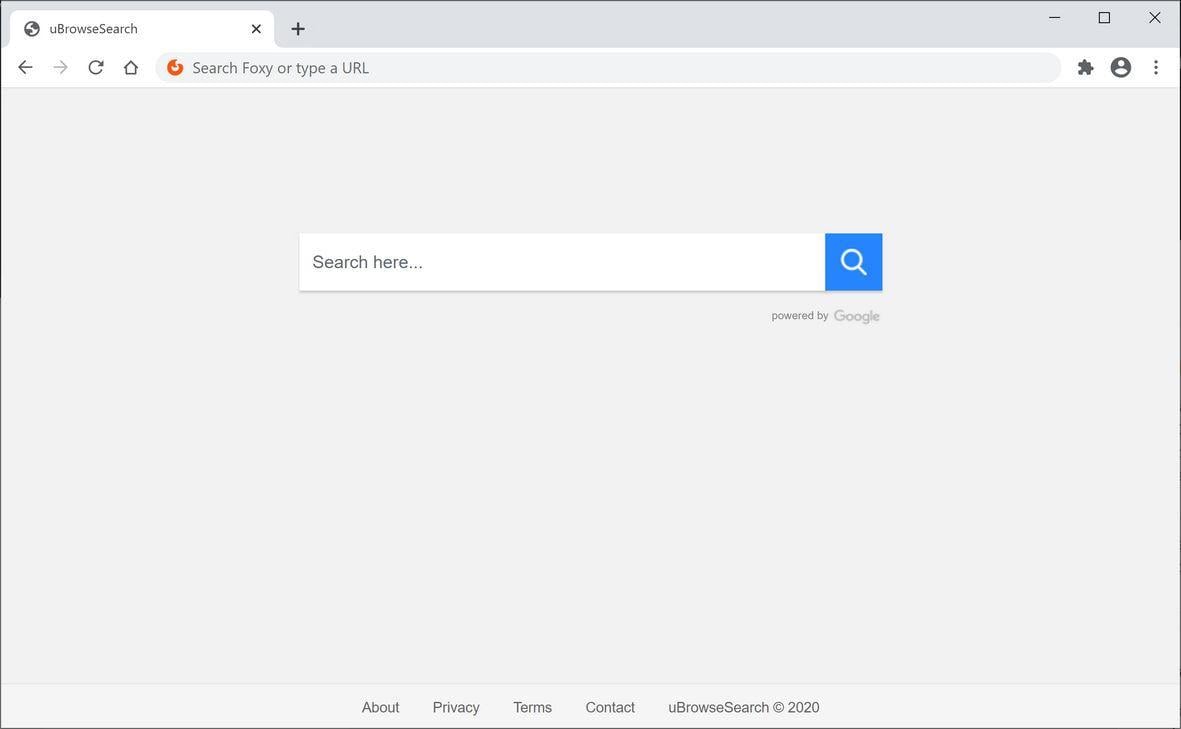Close the uBrowseSearch tab
The image size is (1181, 729).
coord(256,29)
